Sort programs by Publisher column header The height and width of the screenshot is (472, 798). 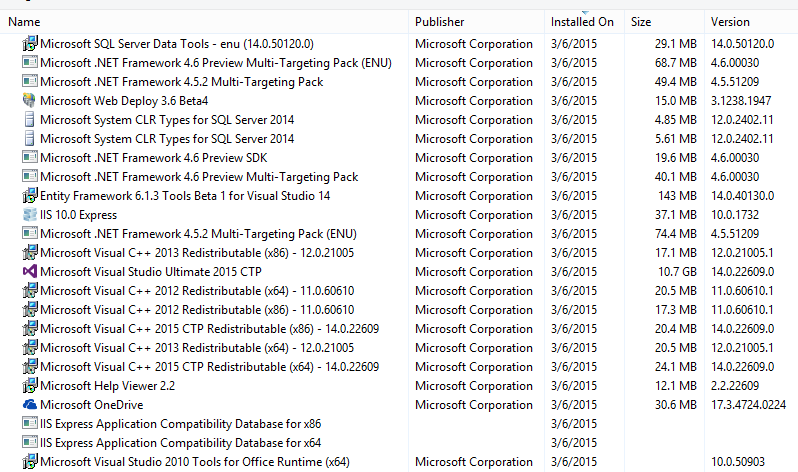pyautogui.click(x=439, y=22)
